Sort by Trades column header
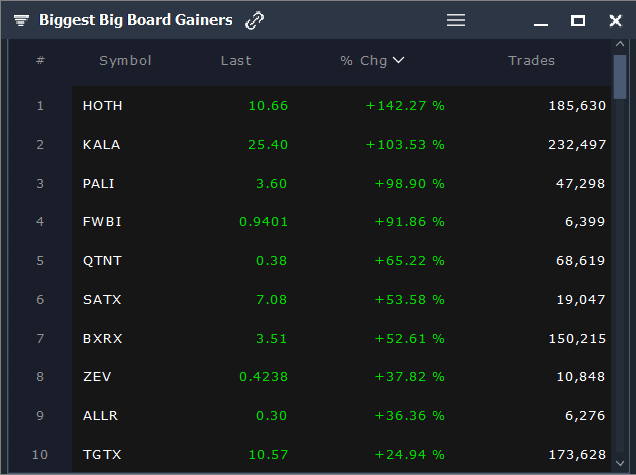Viewport: 636px width, 475px height. click(531, 60)
